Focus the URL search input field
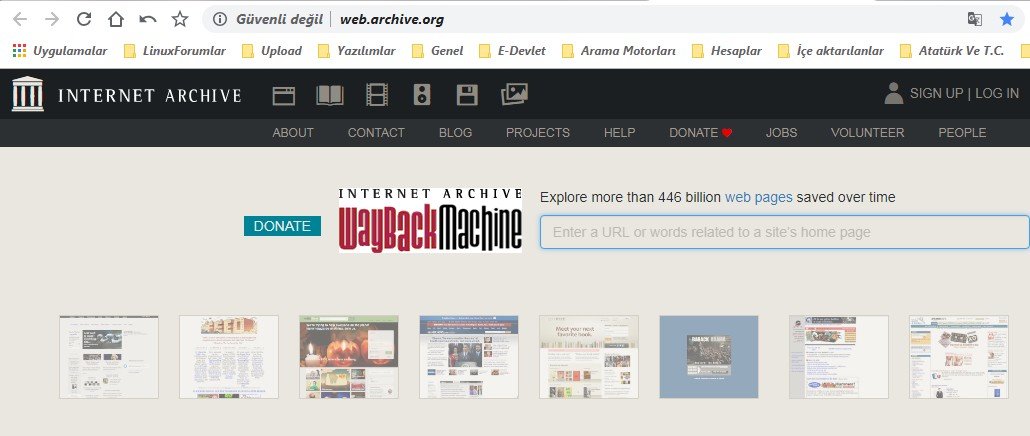Viewport: 1030px width, 436px height. pyautogui.click(x=784, y=232)
